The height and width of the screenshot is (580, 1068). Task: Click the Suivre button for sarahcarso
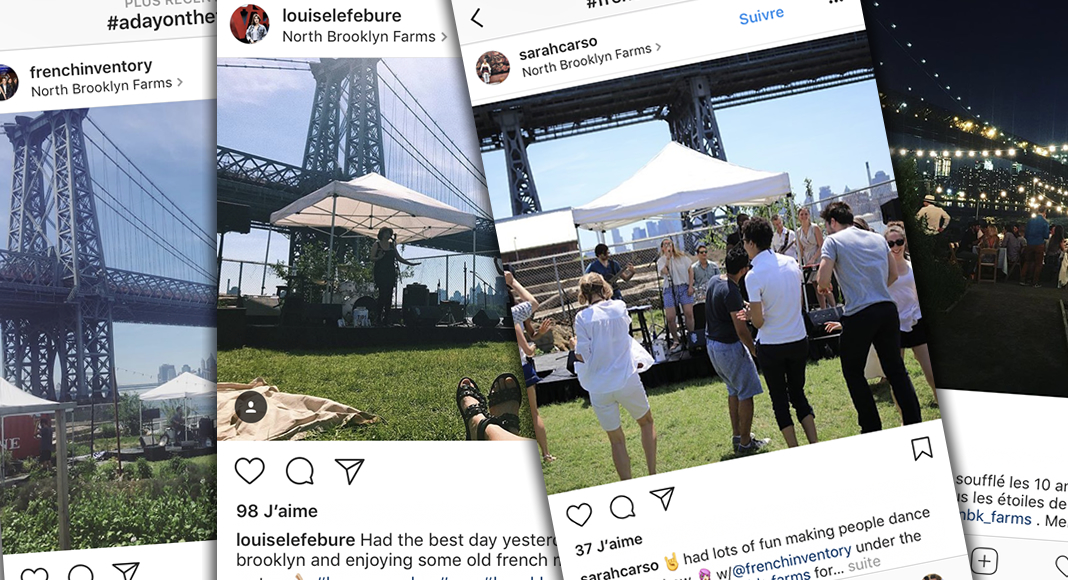click(x=761, y=16)
